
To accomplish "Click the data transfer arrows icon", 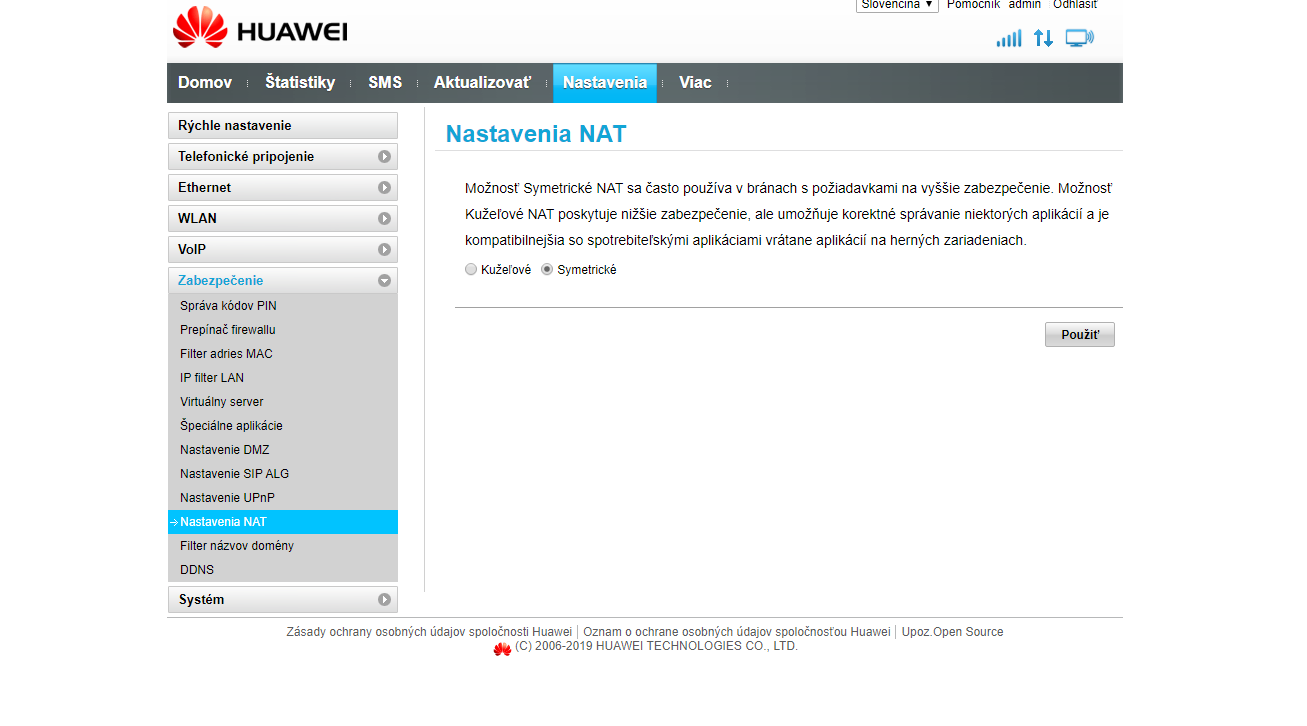I will pos(1043,38).
